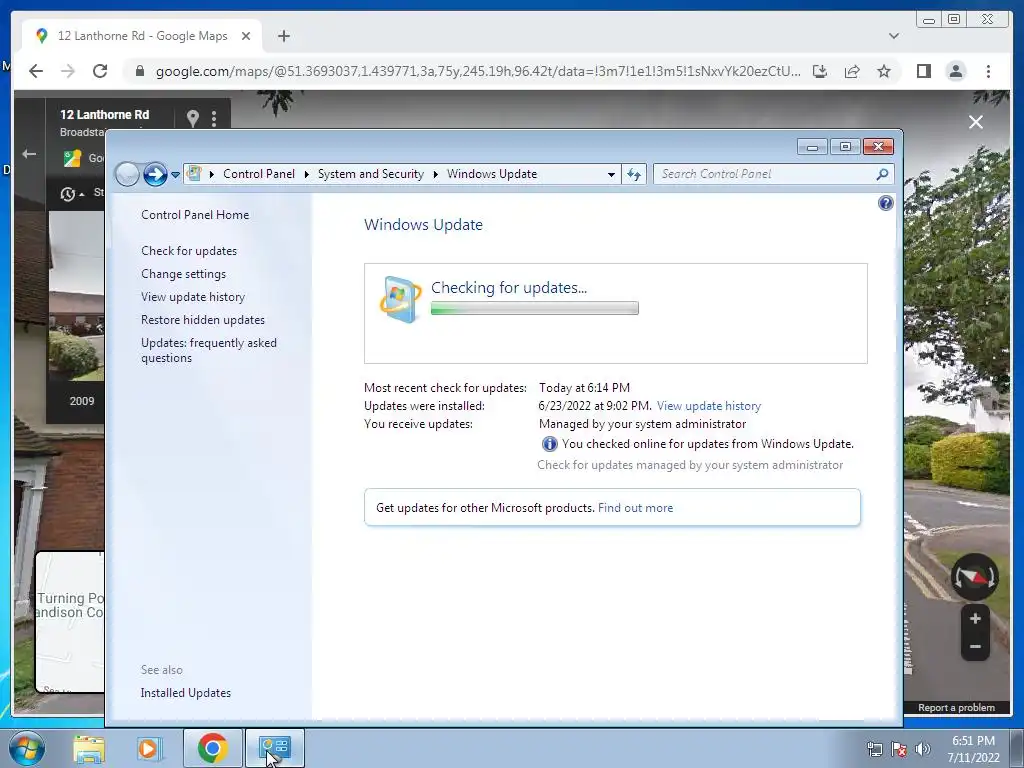Open Street View card three-dot menu
Image resolution: width=1024 pixels, height=768 pixels.
point(214,118)
